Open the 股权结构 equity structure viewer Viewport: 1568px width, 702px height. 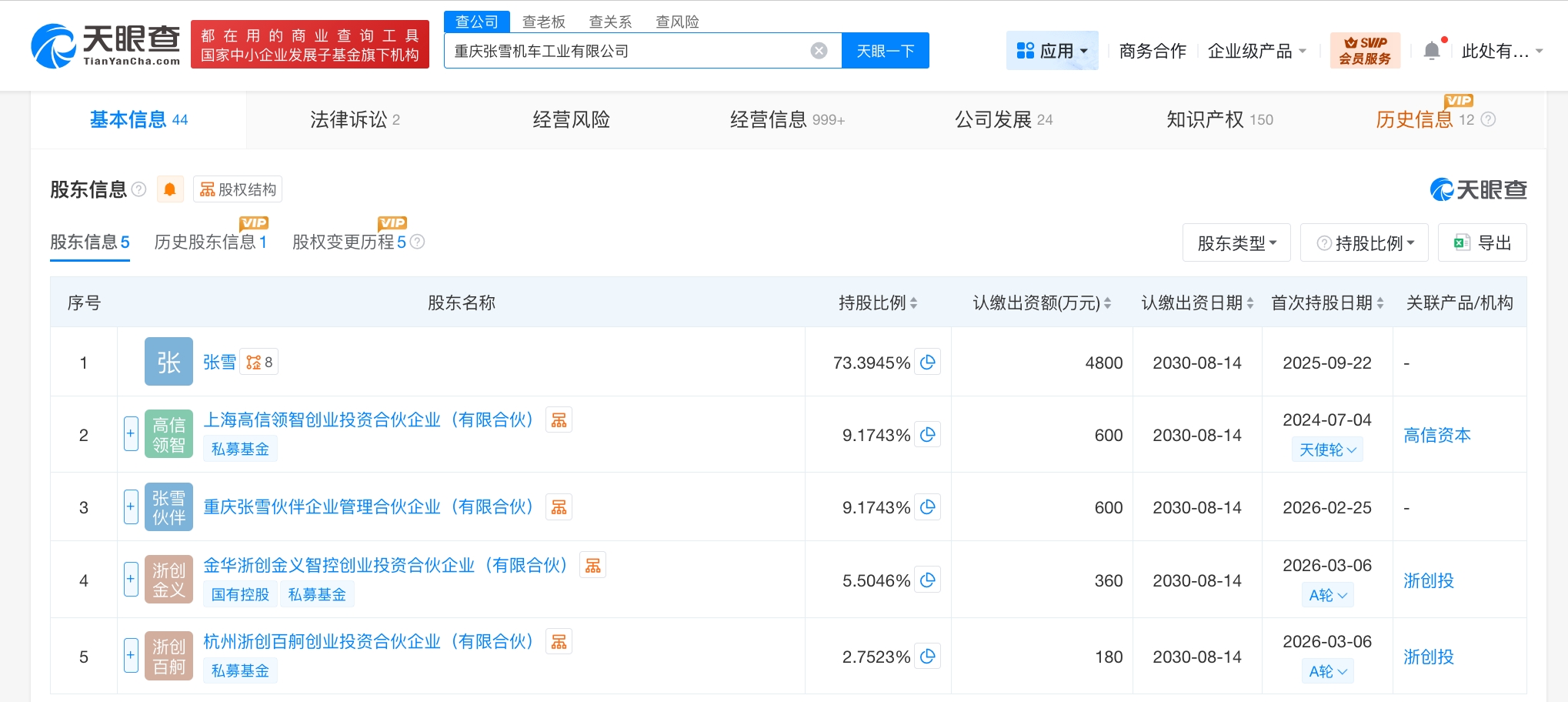pyautogui.click(x=237, y=189)
